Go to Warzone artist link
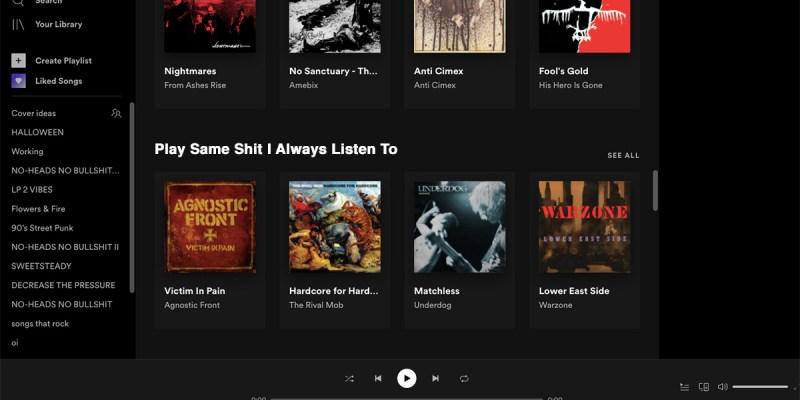Viewport: 800px width, 400px height. 555,305
